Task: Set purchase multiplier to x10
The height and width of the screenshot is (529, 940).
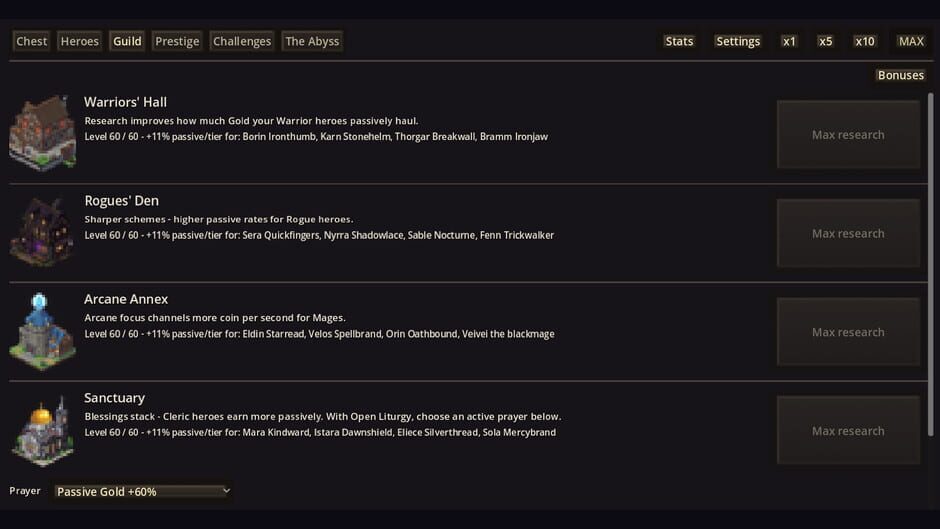Action: tap(865, 41)
